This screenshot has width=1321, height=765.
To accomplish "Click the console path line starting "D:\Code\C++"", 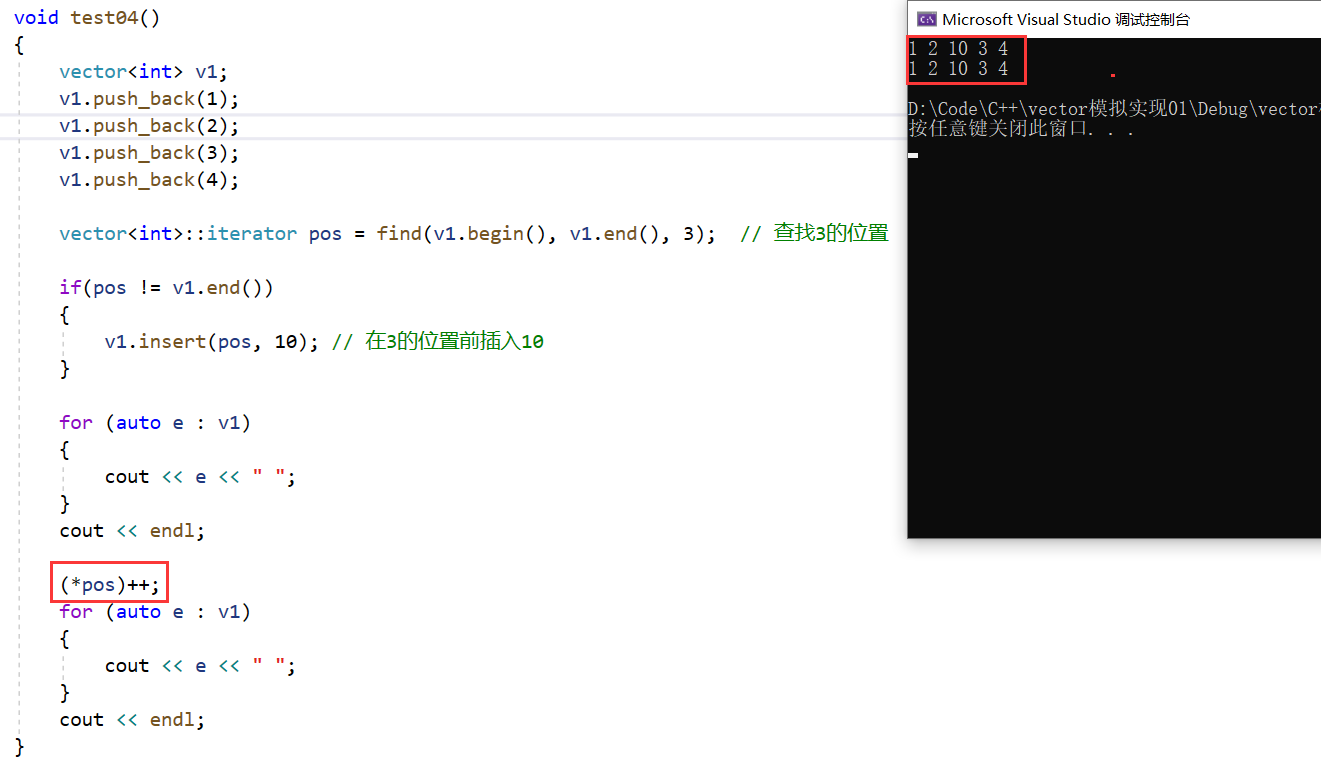I will (1114, 108).
